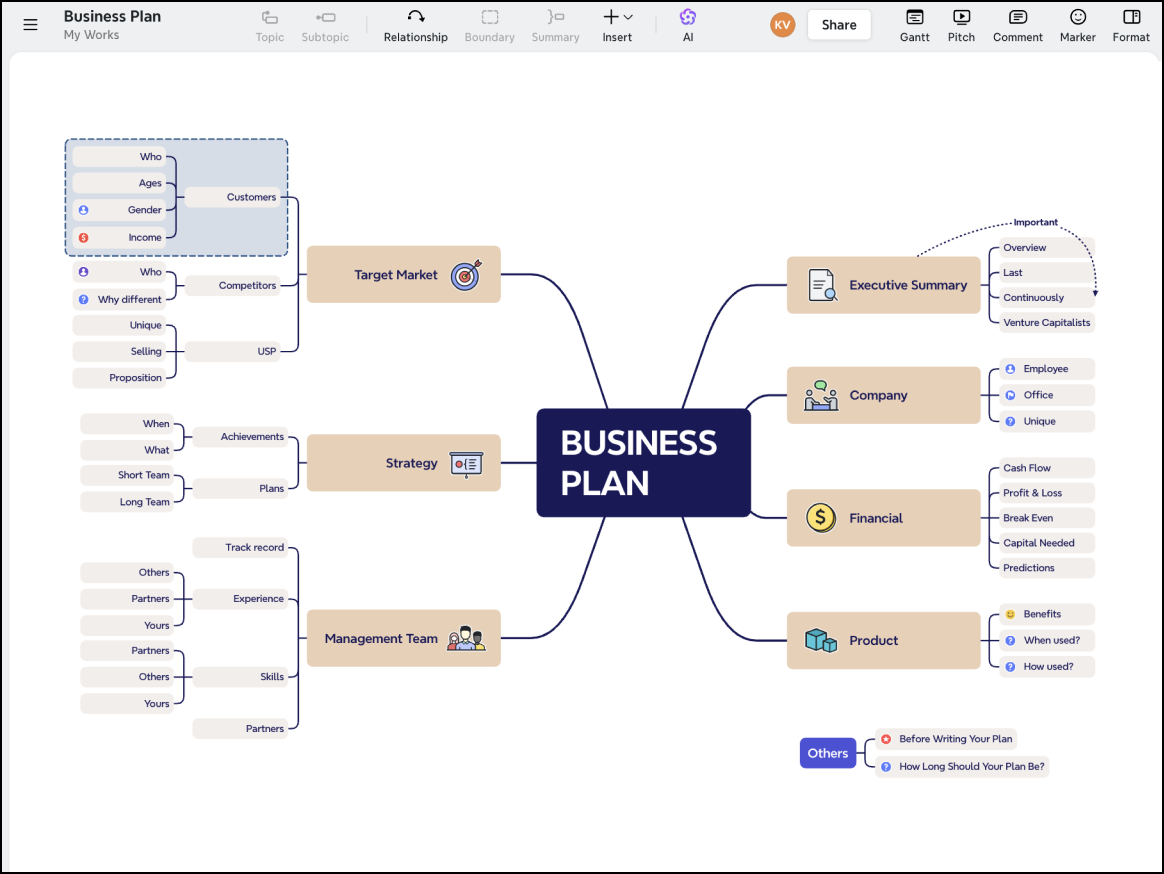Click the Short Team node

coord(127,475)
